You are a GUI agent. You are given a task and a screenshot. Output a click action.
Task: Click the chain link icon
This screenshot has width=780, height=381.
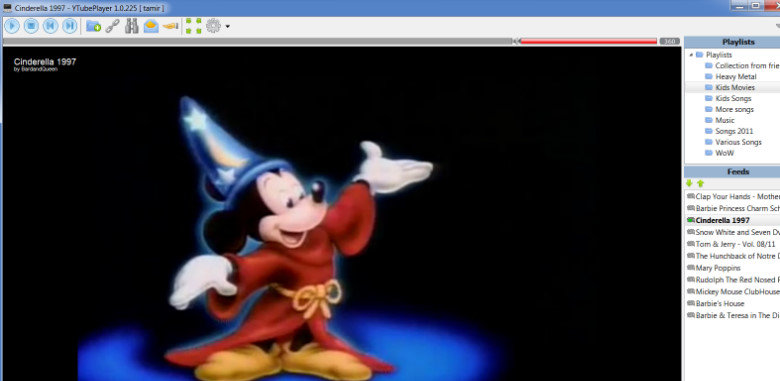click(112, 26)
